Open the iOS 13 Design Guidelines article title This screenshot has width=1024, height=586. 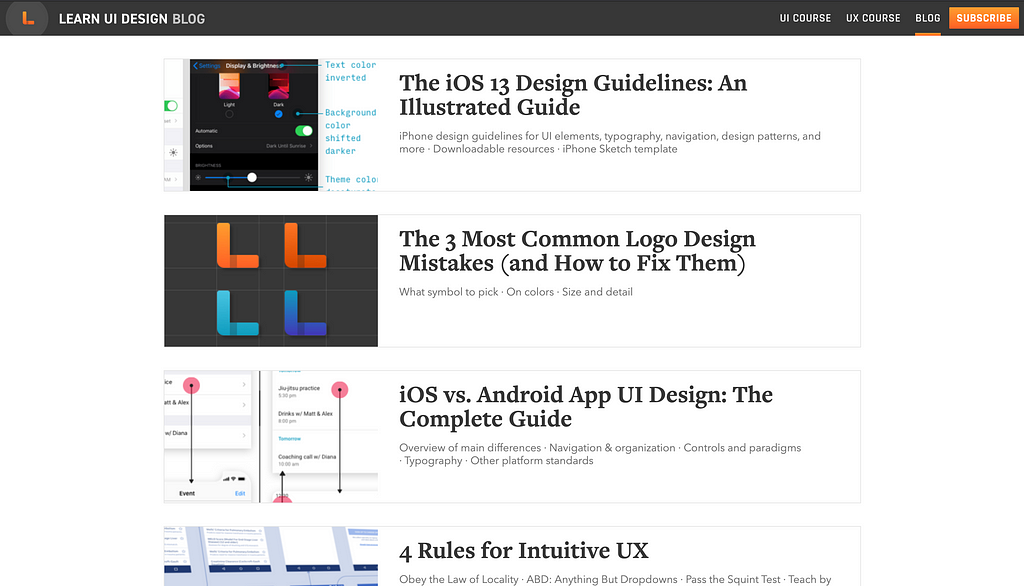(x=573, y=95)
